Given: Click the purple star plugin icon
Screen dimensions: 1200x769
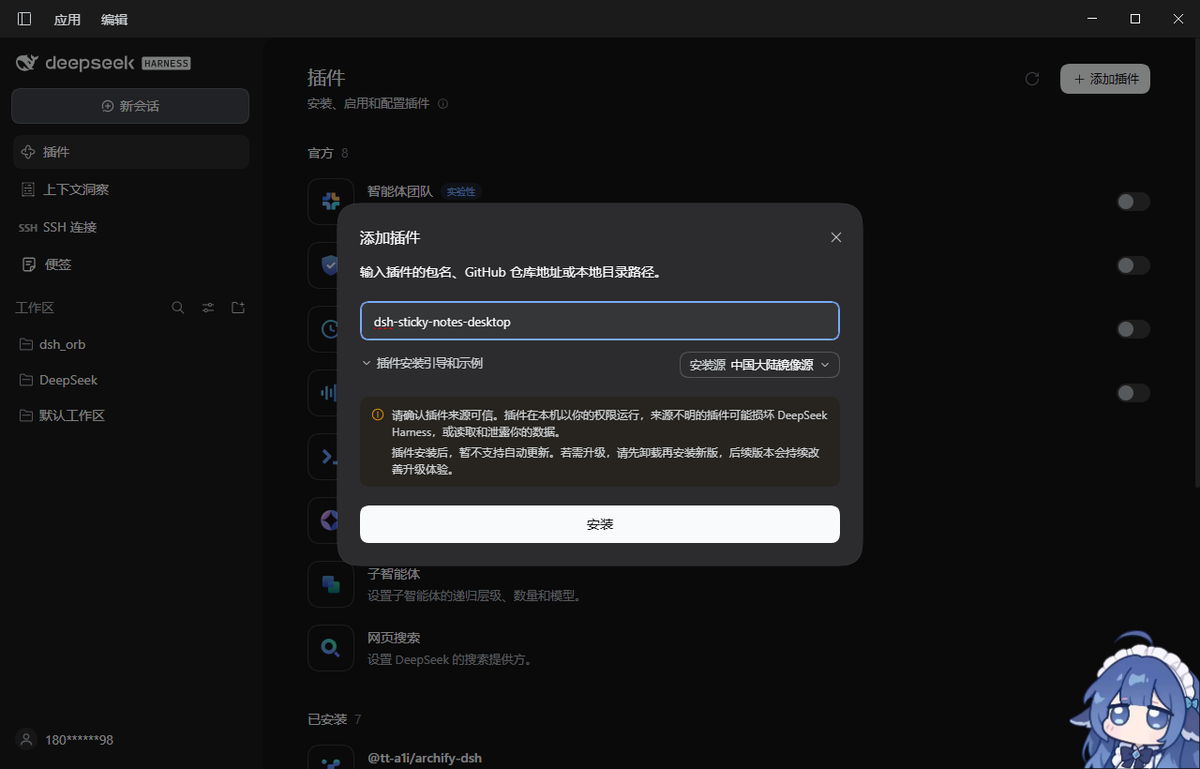Looking at the screenshot, I should coord(324,520).
